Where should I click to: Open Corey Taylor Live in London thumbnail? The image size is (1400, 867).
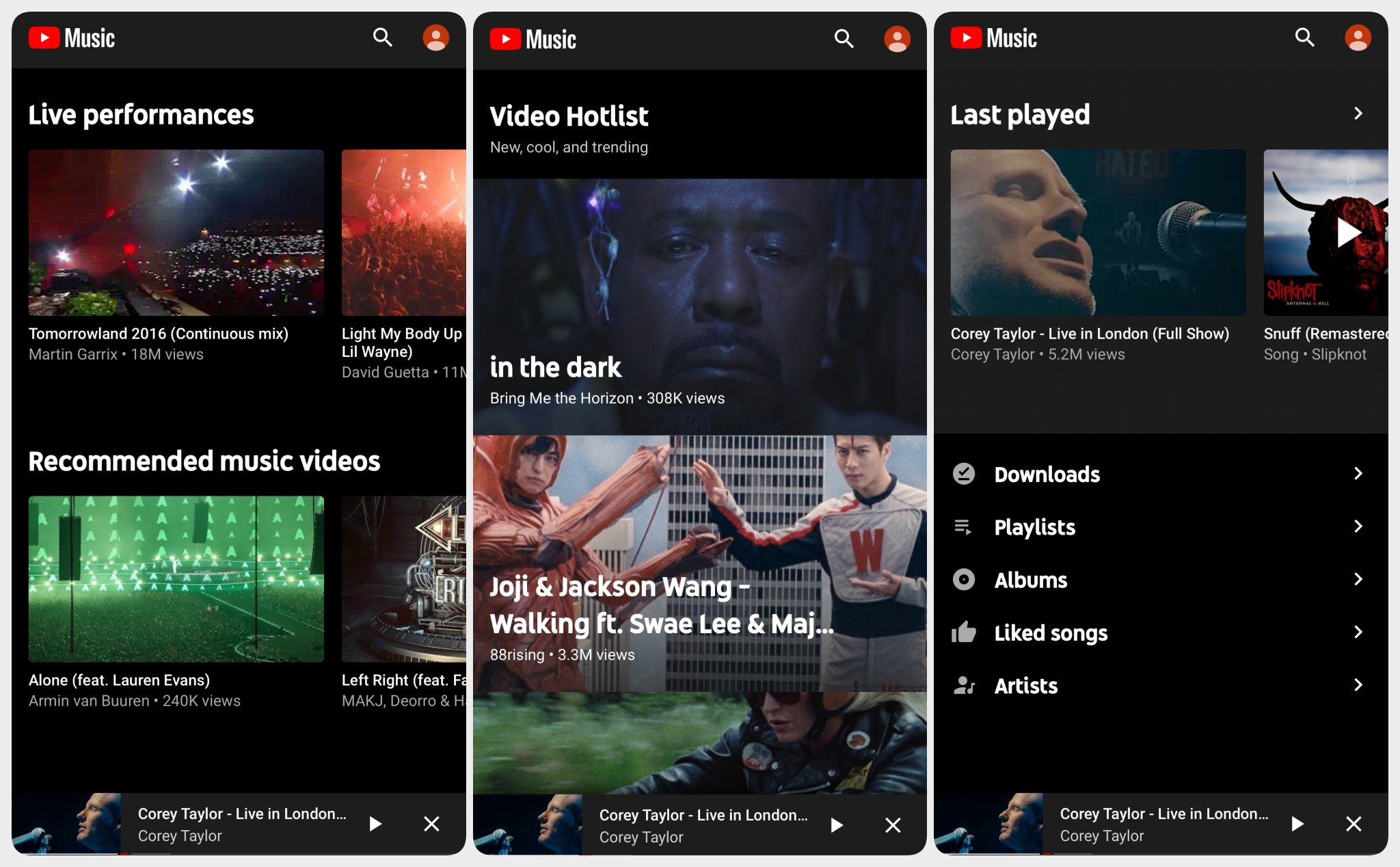1098,232
